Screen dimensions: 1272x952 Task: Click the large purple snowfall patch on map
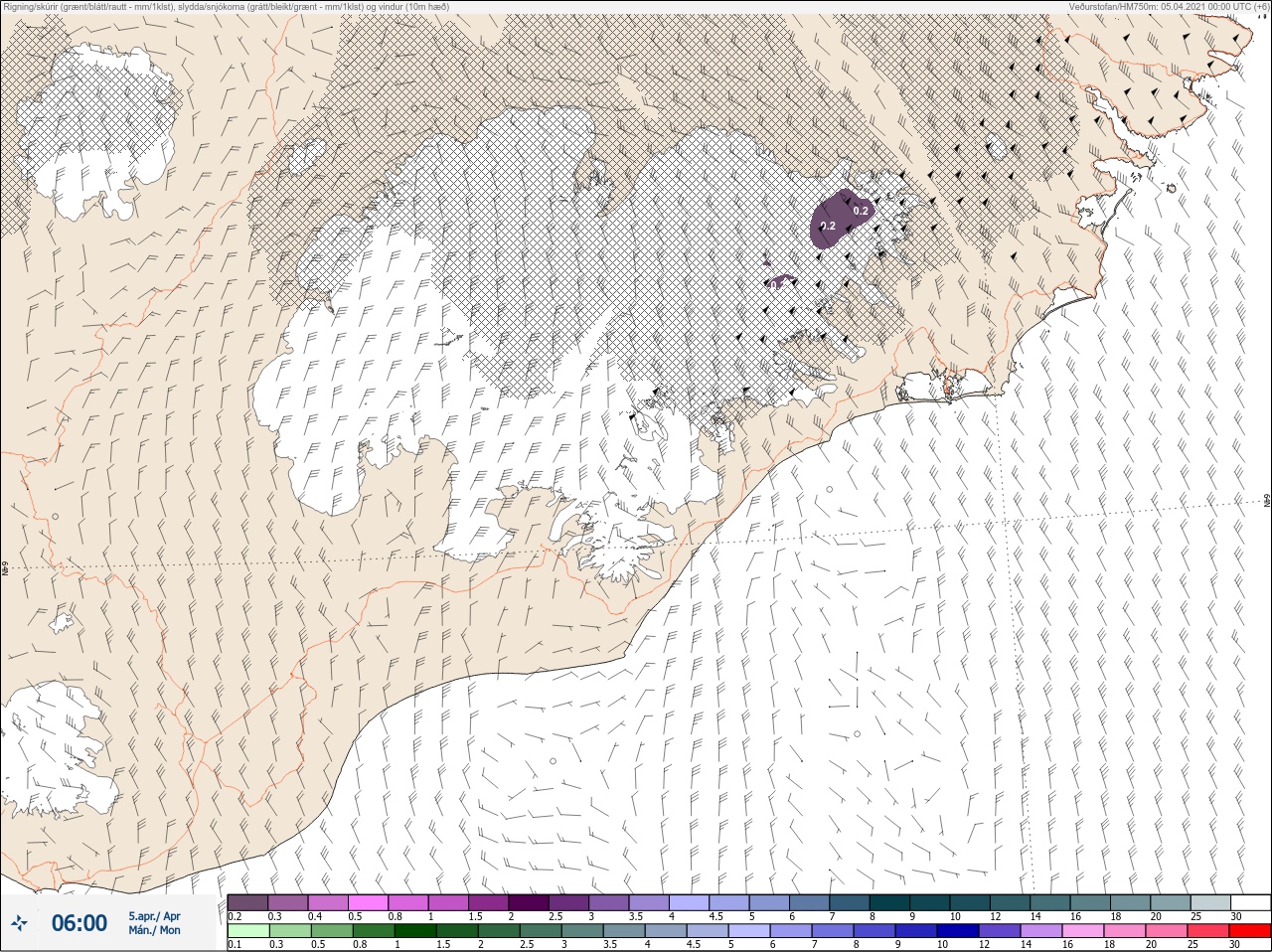(x=841, y=219)
